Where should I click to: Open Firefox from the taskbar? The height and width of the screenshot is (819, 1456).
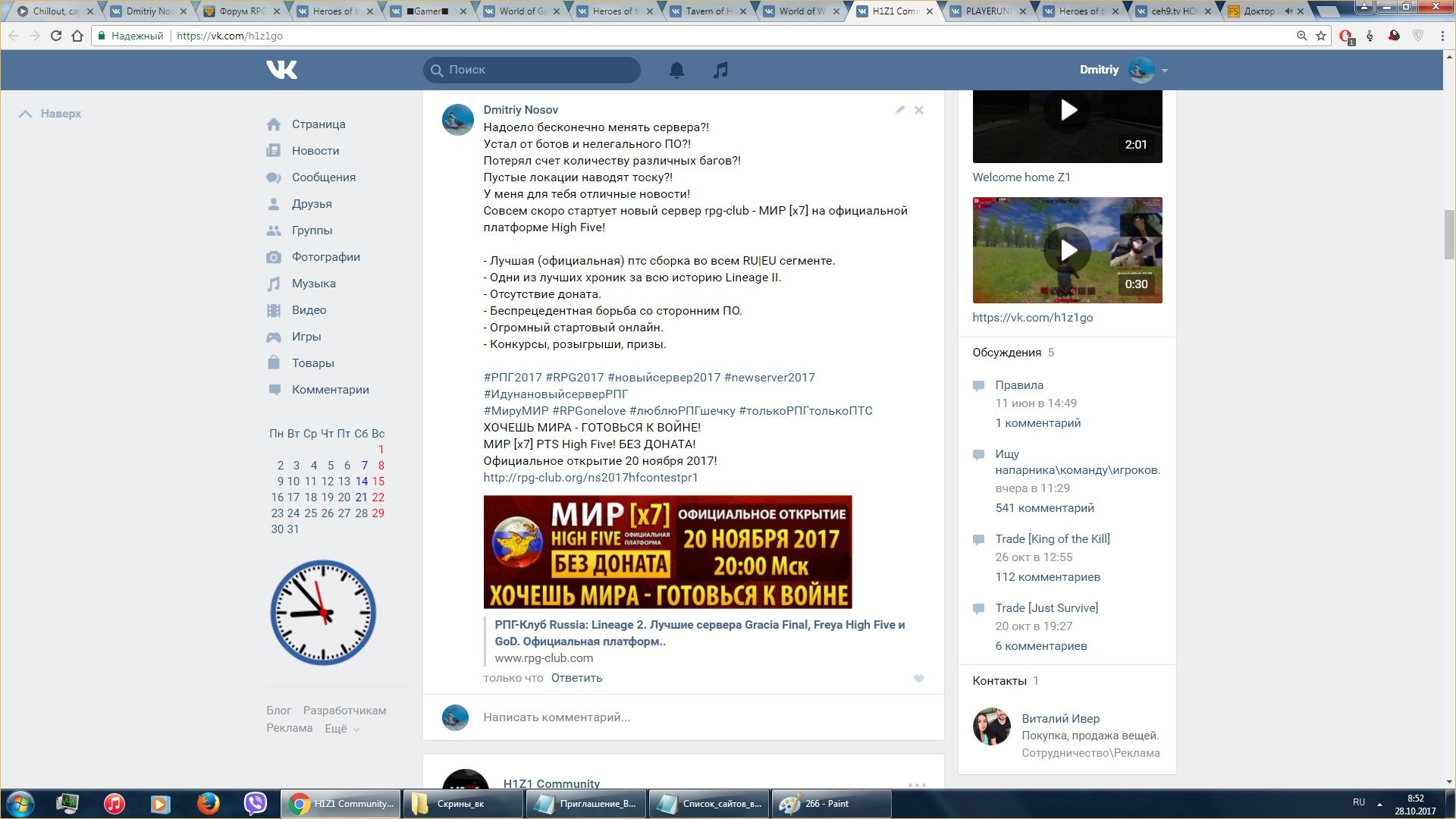(208, 804)
